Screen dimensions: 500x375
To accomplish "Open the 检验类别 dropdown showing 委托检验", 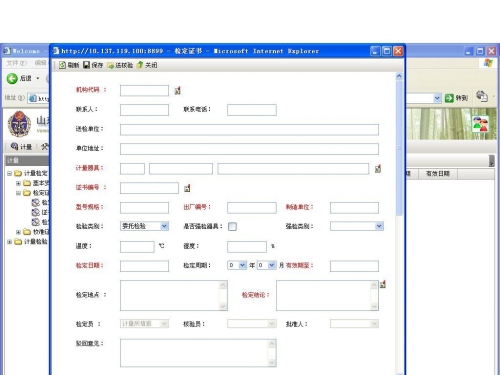I will (x=144, y=226).
